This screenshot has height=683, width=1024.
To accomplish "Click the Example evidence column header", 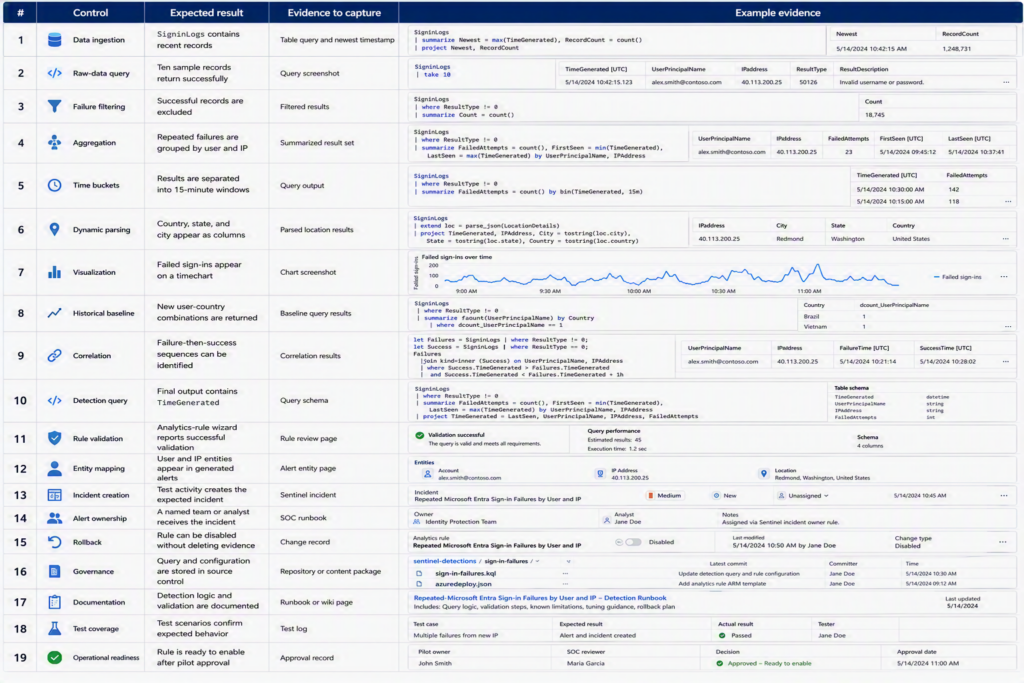I will (x=777, y=12).
